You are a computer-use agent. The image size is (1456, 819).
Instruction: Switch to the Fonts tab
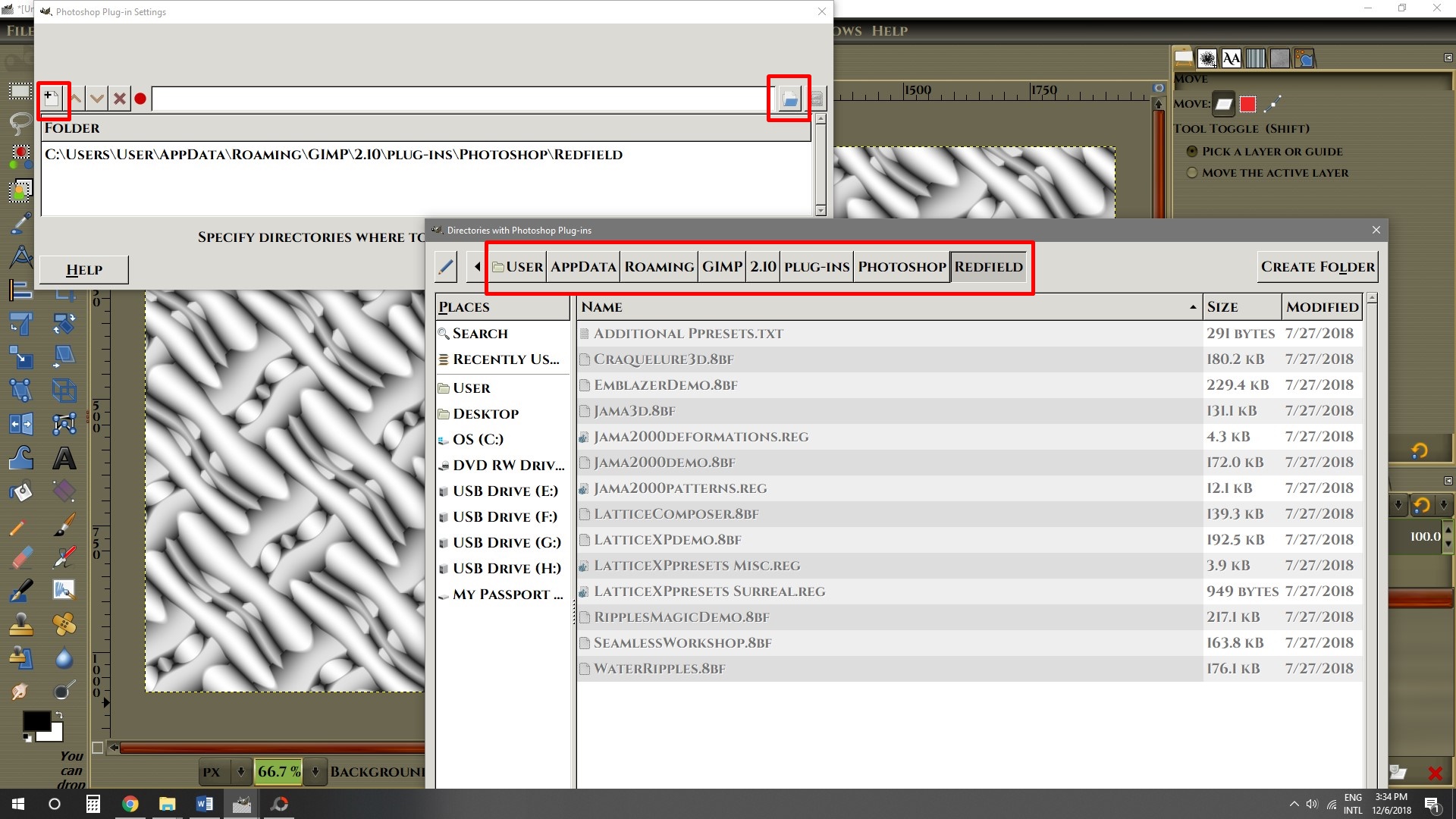click(1232, 58)
